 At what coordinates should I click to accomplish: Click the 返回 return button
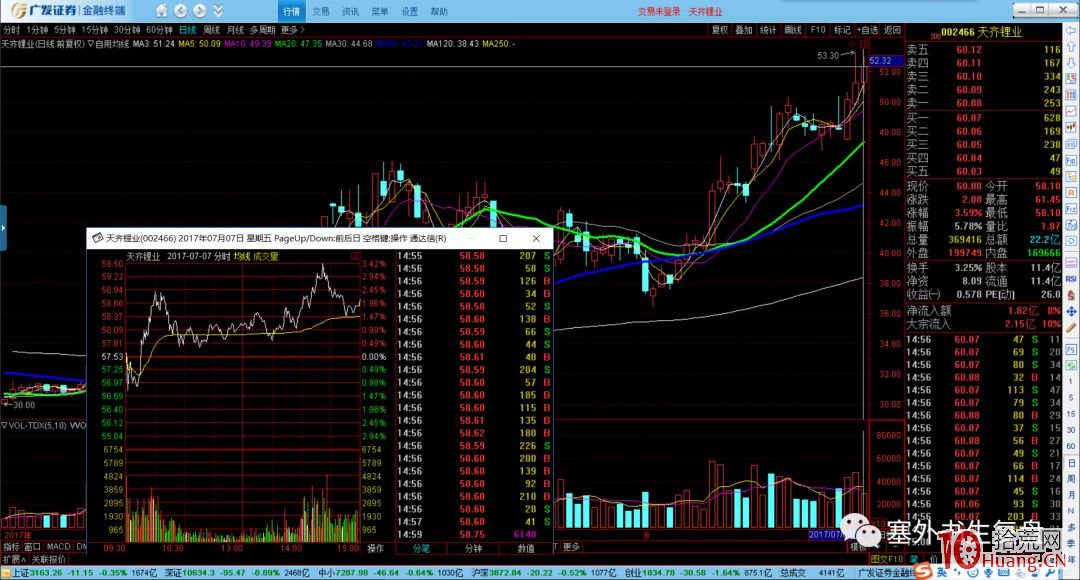[x=892, y=30]
